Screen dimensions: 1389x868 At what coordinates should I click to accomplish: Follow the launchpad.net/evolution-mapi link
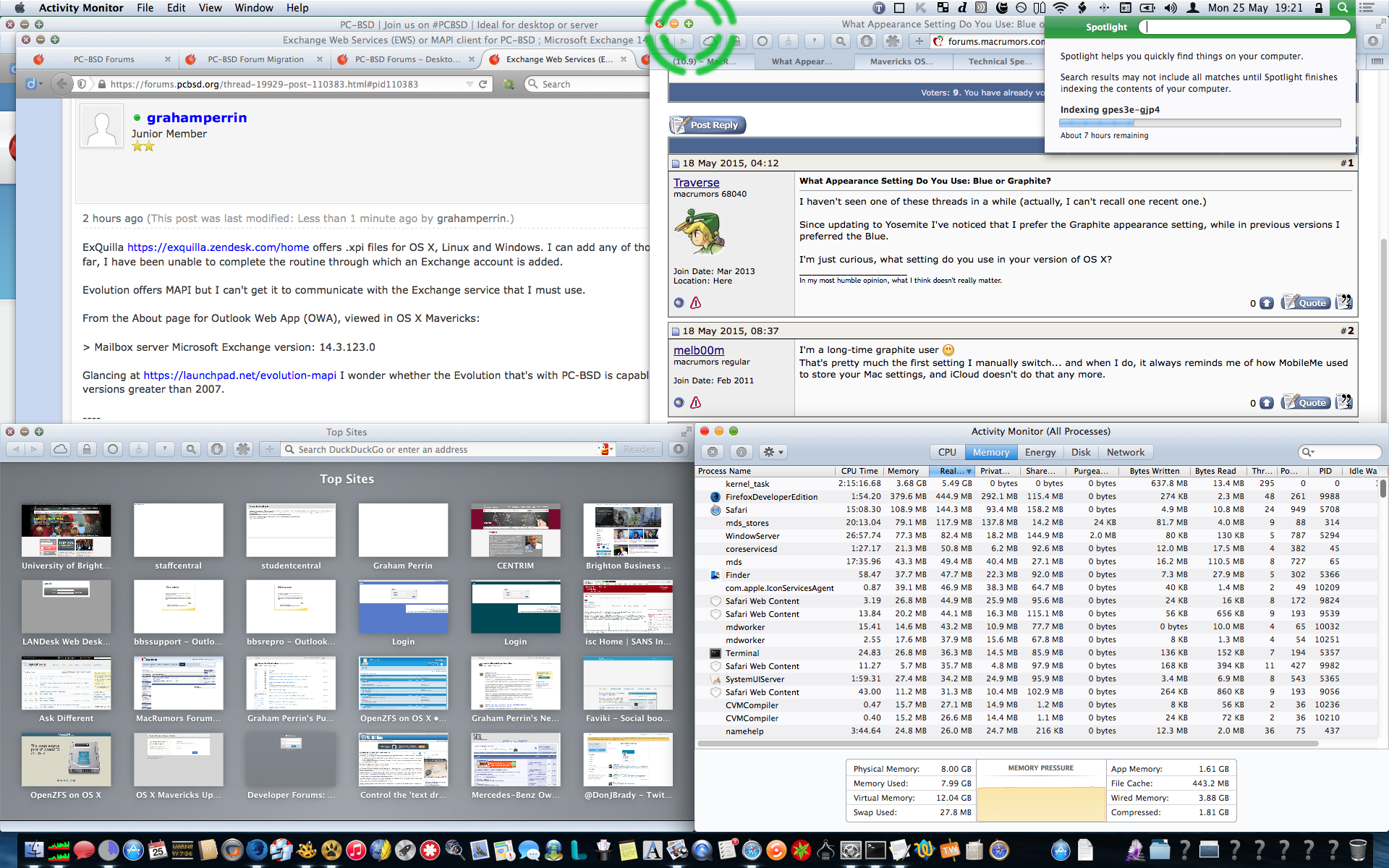click(x=239, y=375)
